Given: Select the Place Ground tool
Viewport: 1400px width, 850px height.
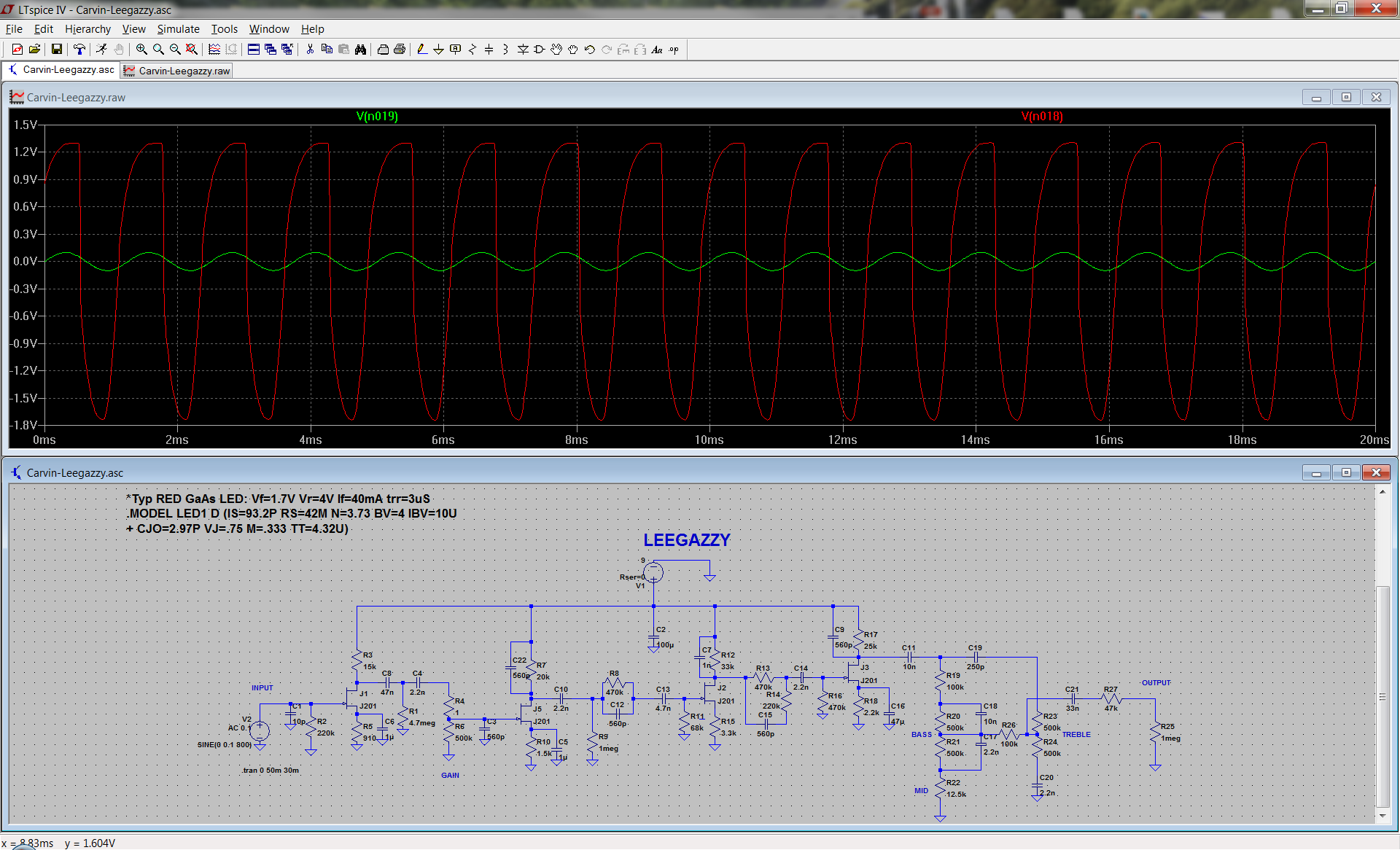Looking at the screenshot, I should point(438,50).
